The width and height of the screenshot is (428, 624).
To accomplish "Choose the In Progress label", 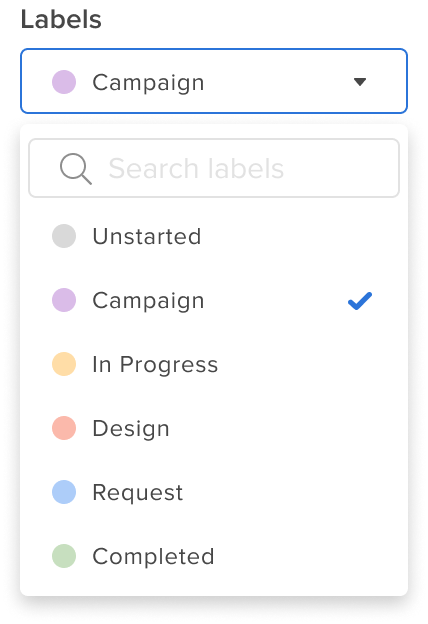I will click(x=214, y=364).
